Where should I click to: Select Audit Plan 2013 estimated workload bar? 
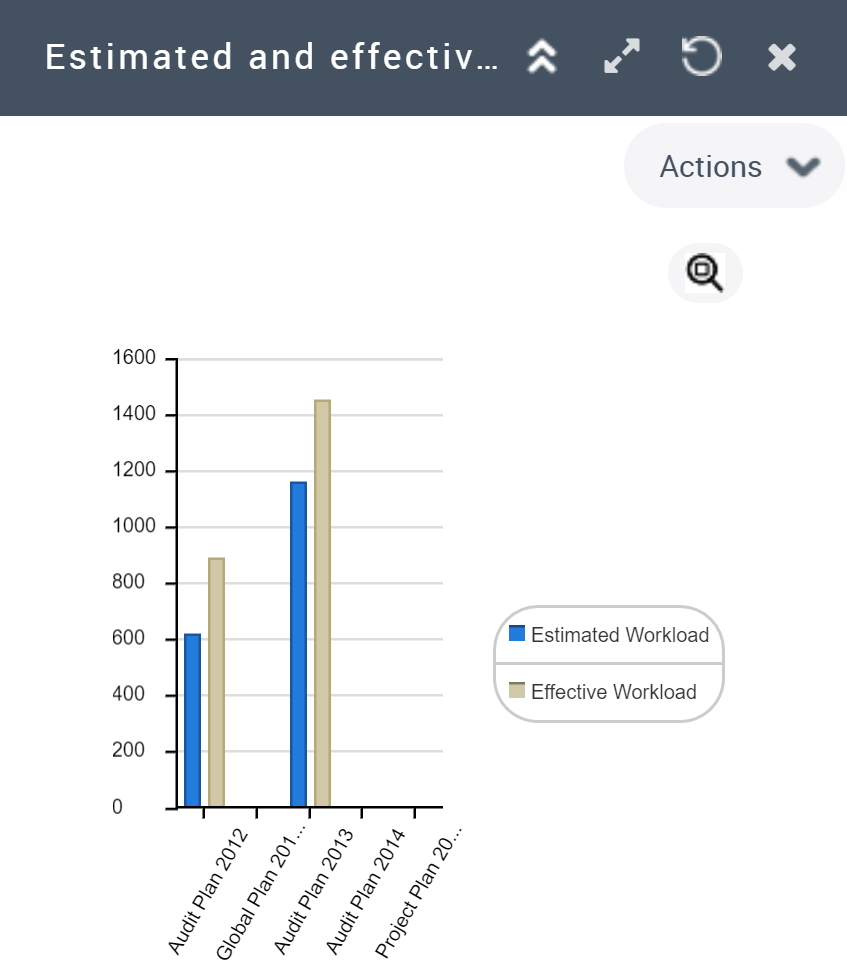[x=298, y=644]
